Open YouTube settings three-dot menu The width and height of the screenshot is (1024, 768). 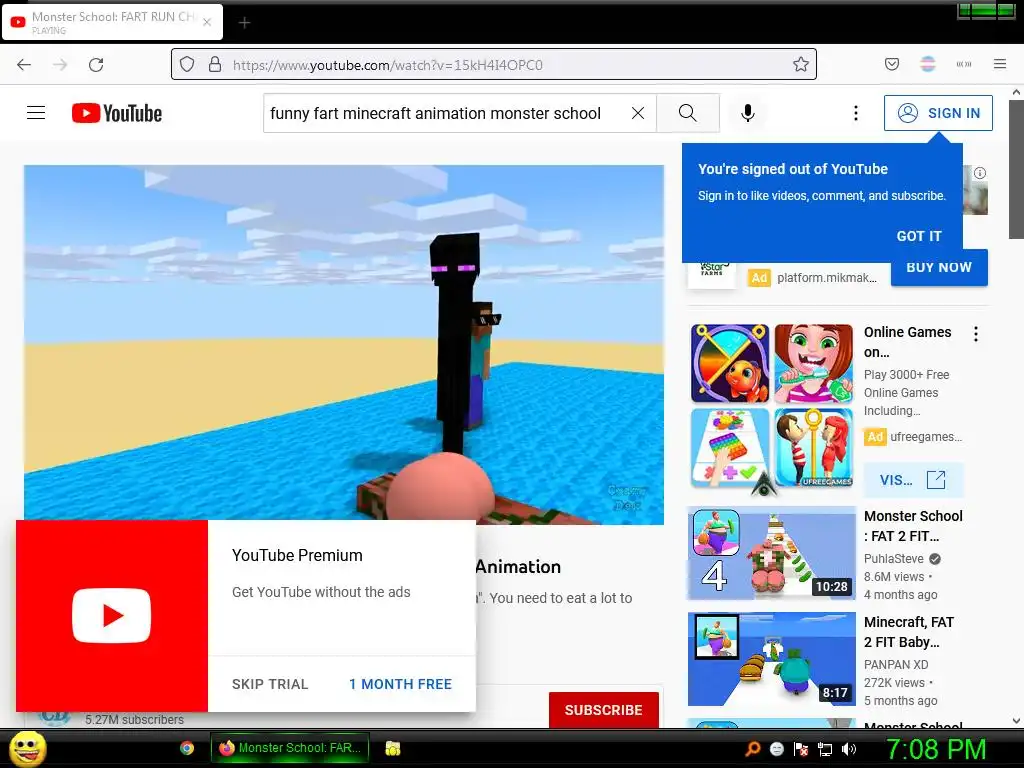tap(856, 113)
